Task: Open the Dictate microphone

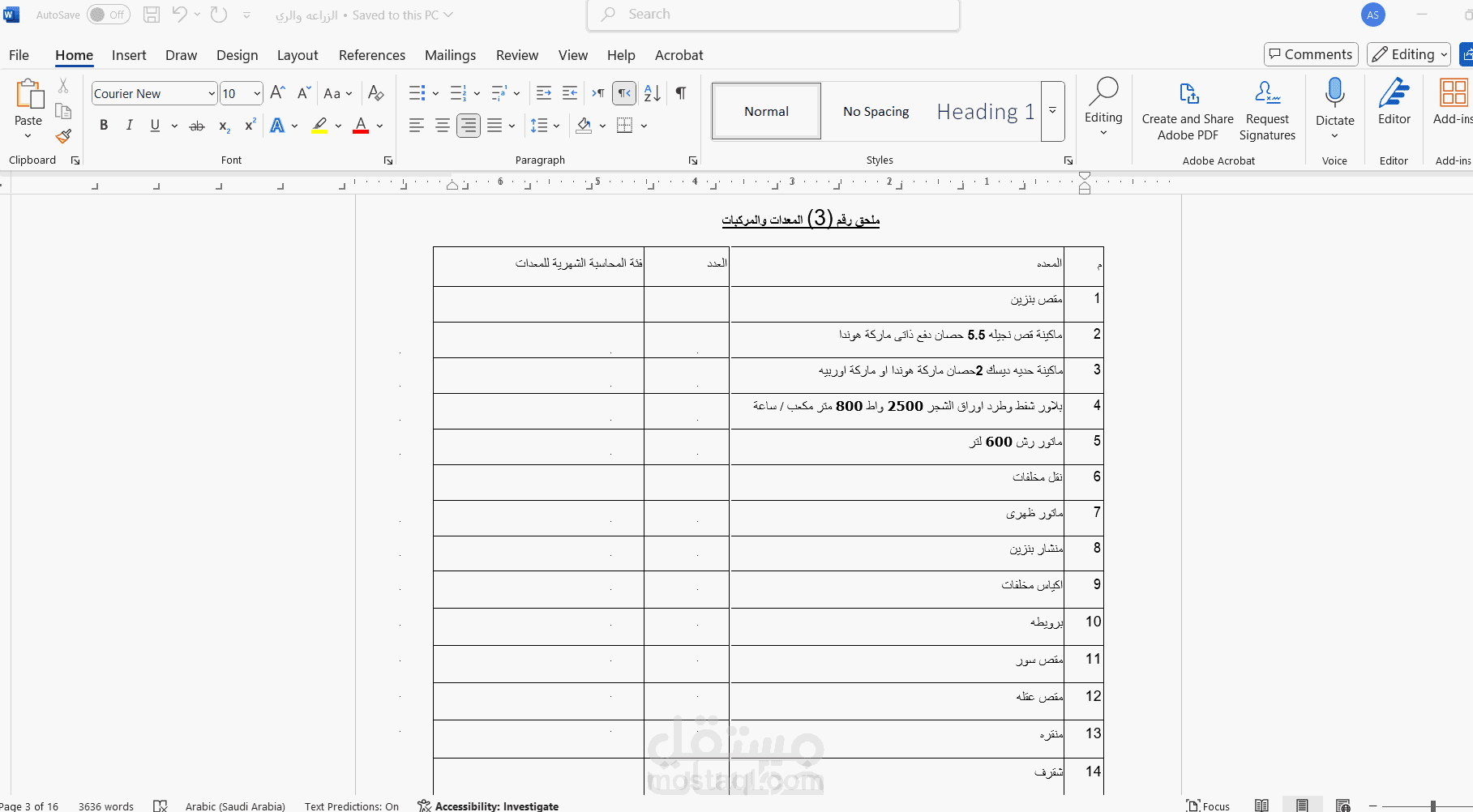Action: tap(1334, 93)
